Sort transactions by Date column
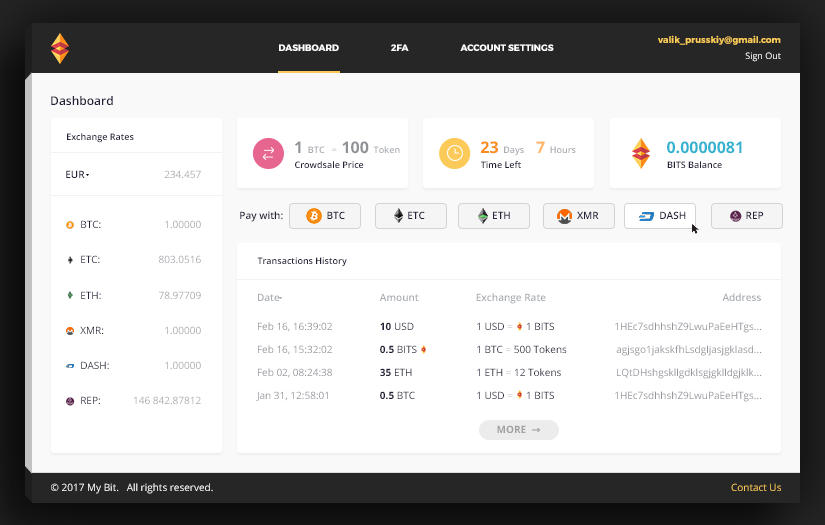The height and width of the screenshot is (525, 825). click(x=269, y=298)
